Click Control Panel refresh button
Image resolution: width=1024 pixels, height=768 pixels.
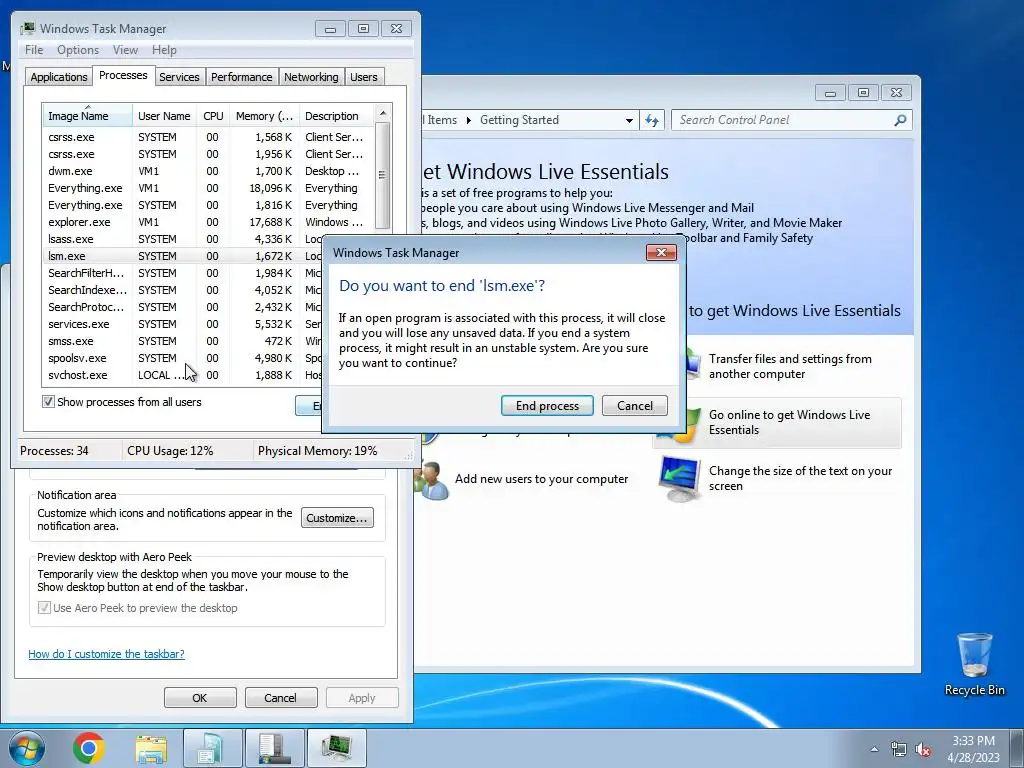point(652,120)
